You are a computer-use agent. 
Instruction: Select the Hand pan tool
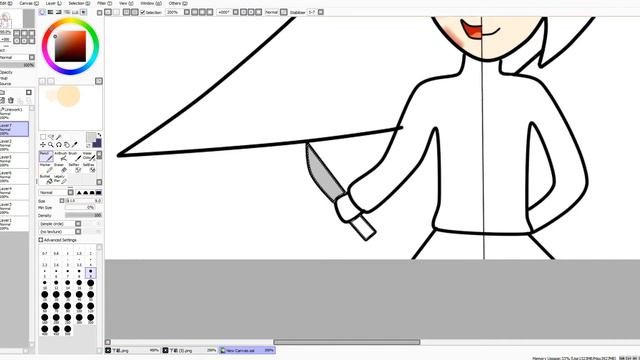point(67,145)
